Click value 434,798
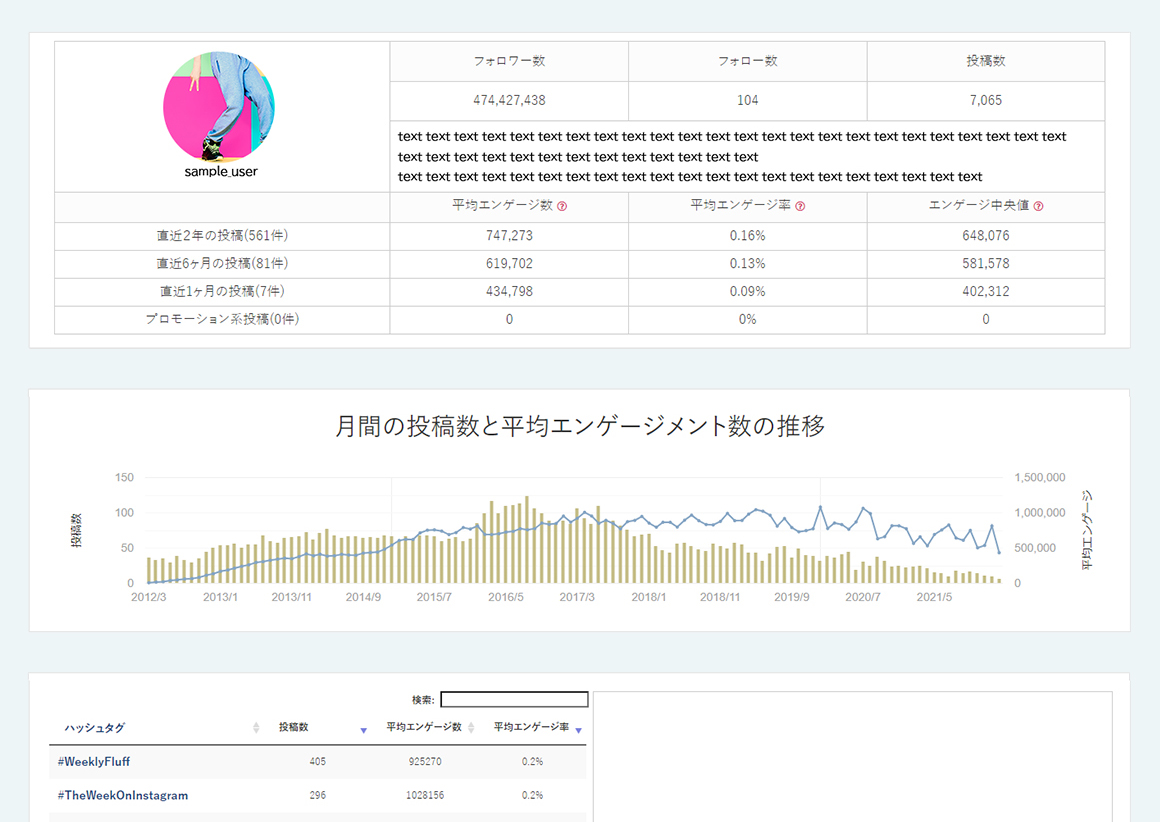This screenshot has width=1160, height=822. click(x=509, y=292)
